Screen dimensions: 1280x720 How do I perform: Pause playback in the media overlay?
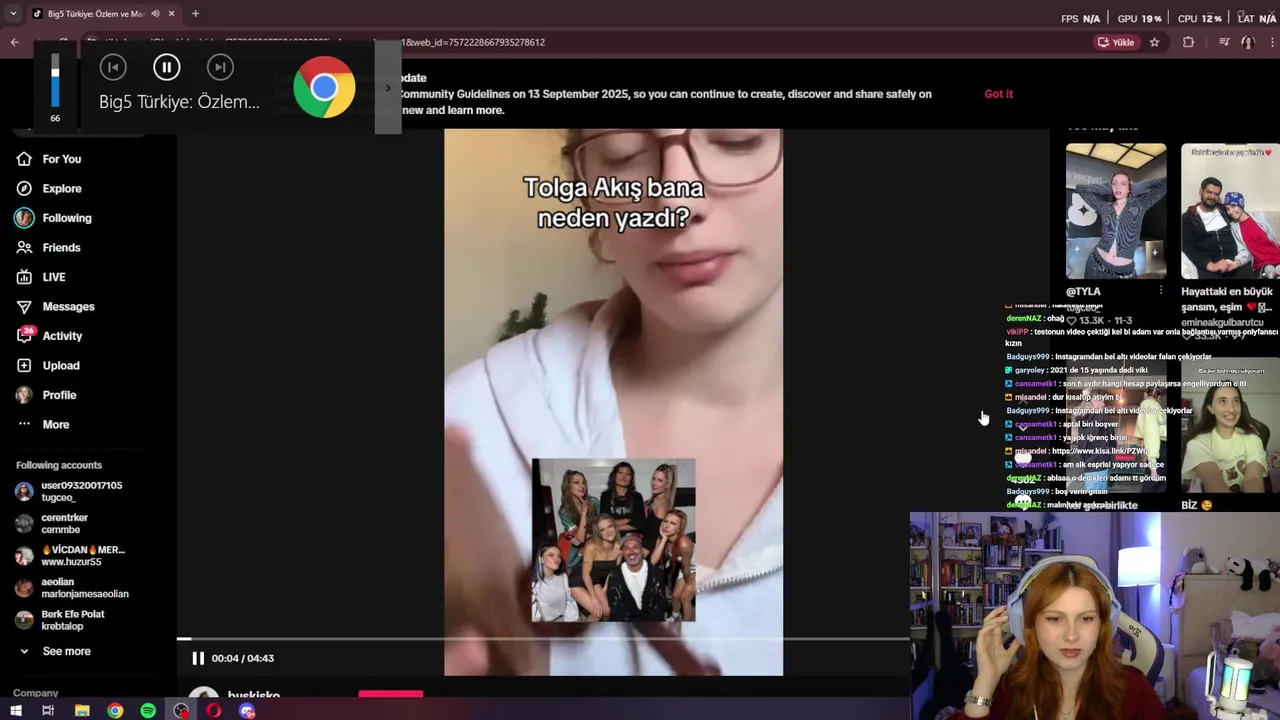[167, 67]
